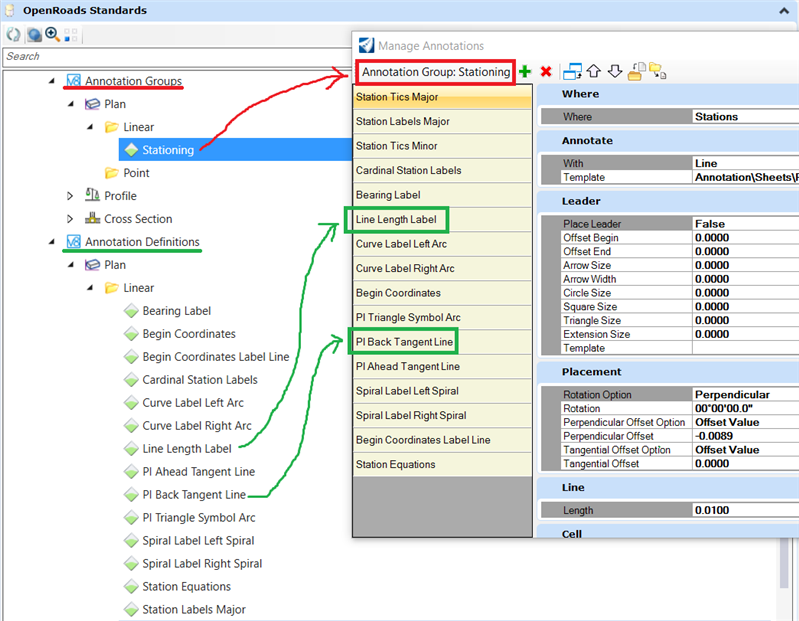Click the Manage Annotations window logo icon
The width and height of the screenshot is (799, 621).
tap(366, 45)
